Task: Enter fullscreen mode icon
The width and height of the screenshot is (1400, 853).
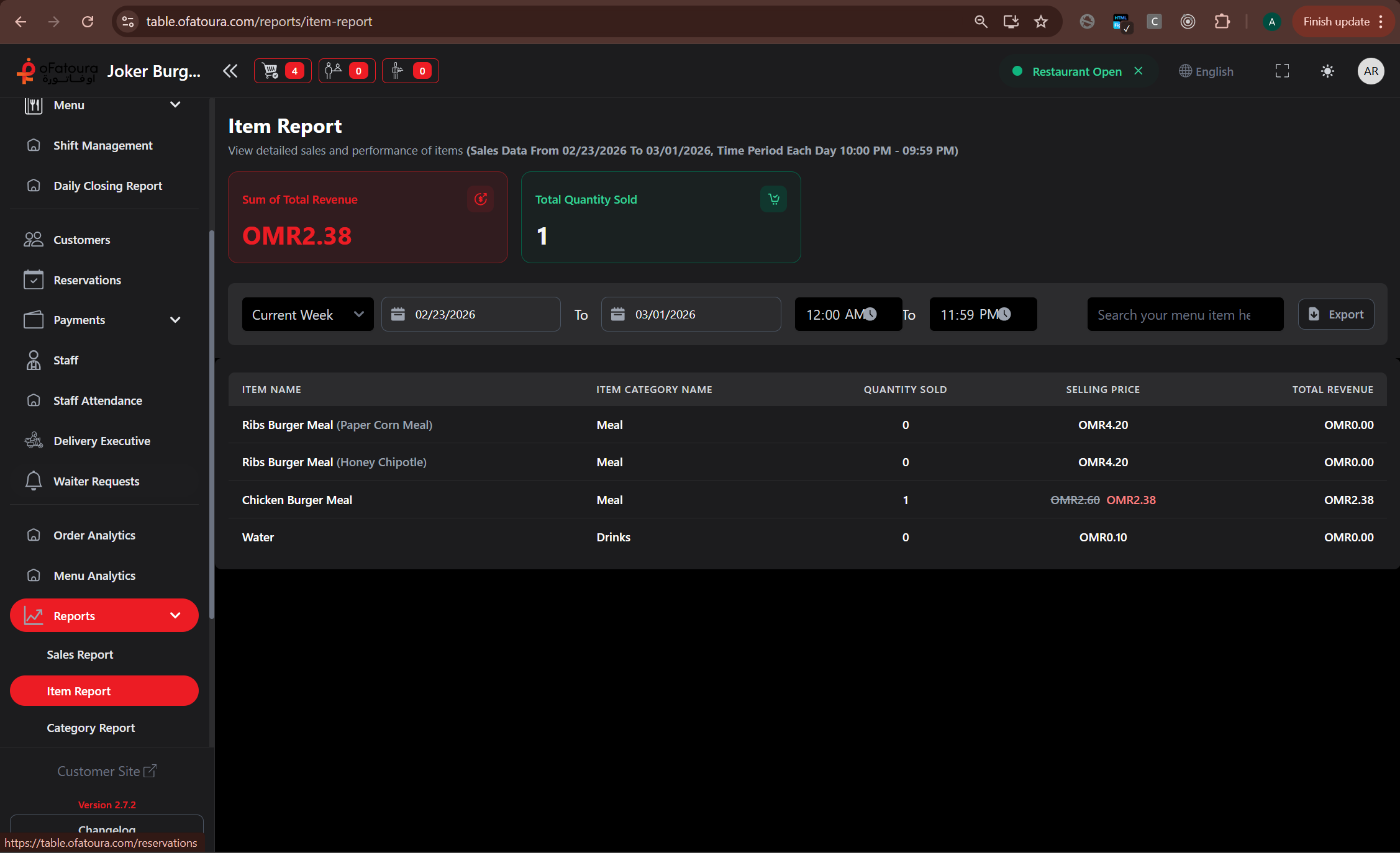Action: (x=1282, y=71)
